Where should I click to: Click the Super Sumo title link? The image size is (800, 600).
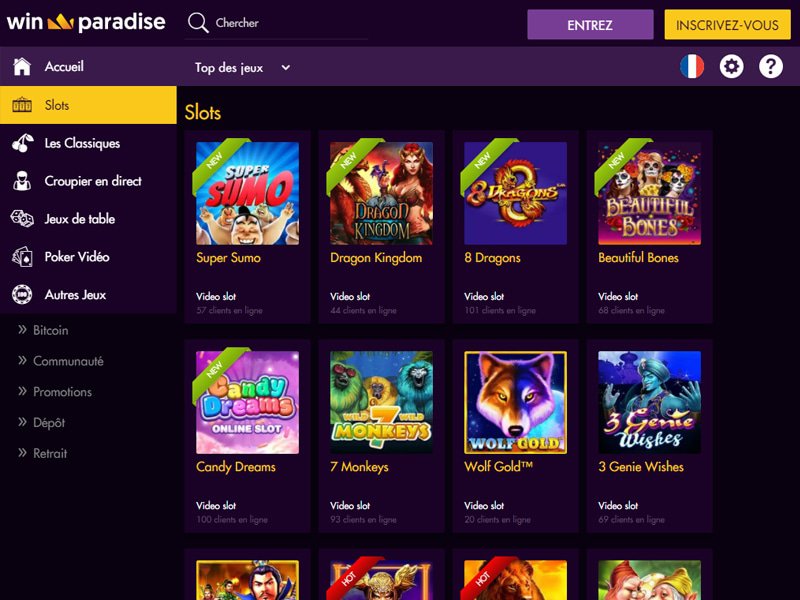[228, 258]
